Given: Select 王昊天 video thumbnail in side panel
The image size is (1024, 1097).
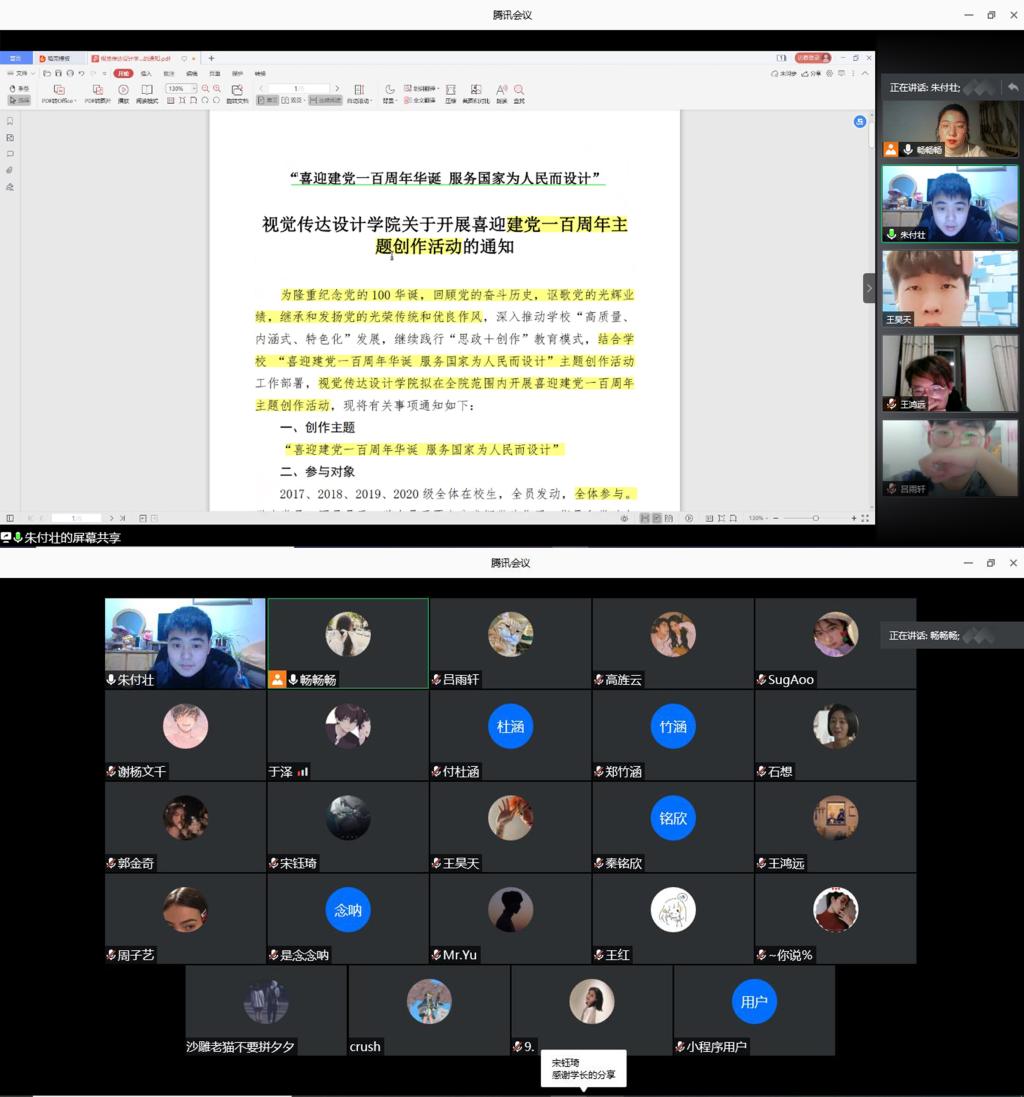Looking at the screenshot, I should [950, 289].
